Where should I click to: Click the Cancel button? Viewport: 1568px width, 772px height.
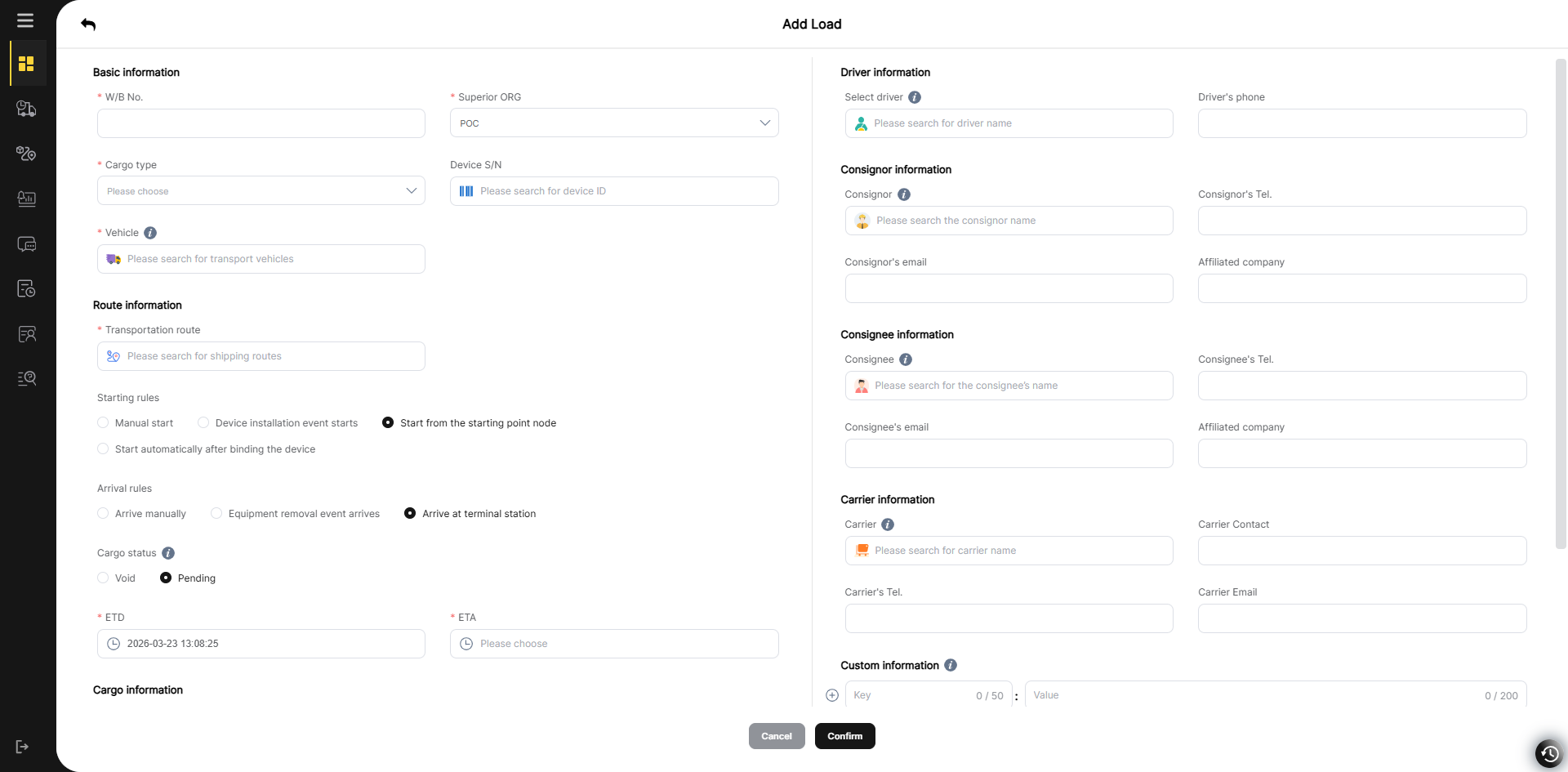(x=777, y=736)
